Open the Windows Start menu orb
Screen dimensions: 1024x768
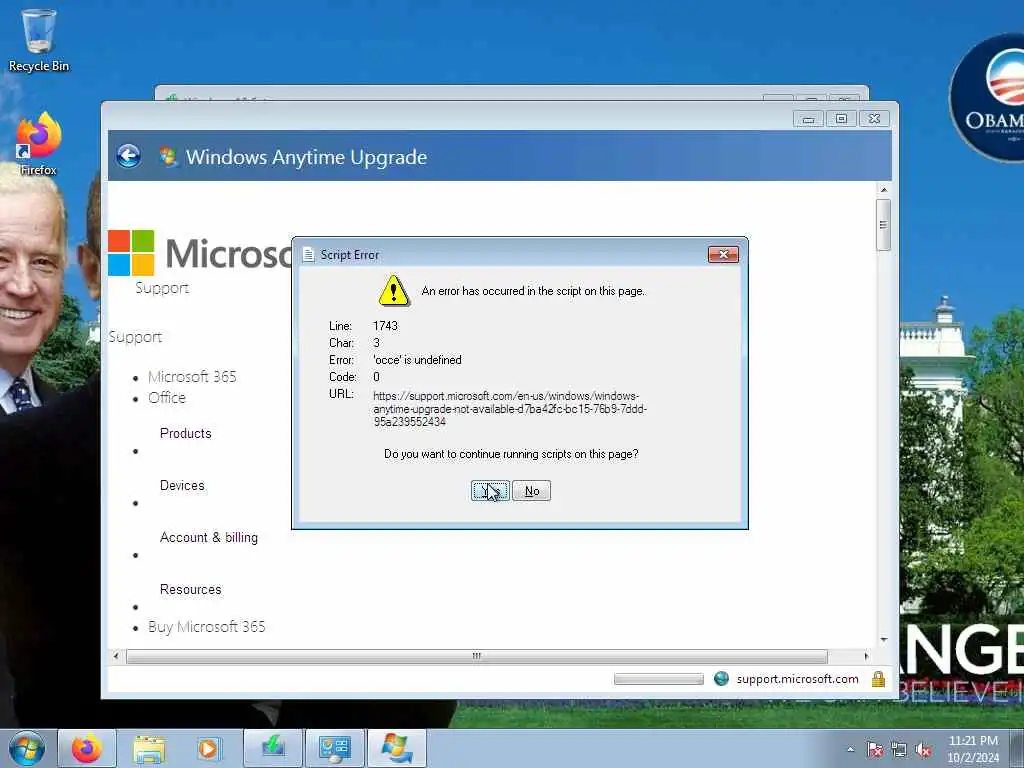coord(27,748)
